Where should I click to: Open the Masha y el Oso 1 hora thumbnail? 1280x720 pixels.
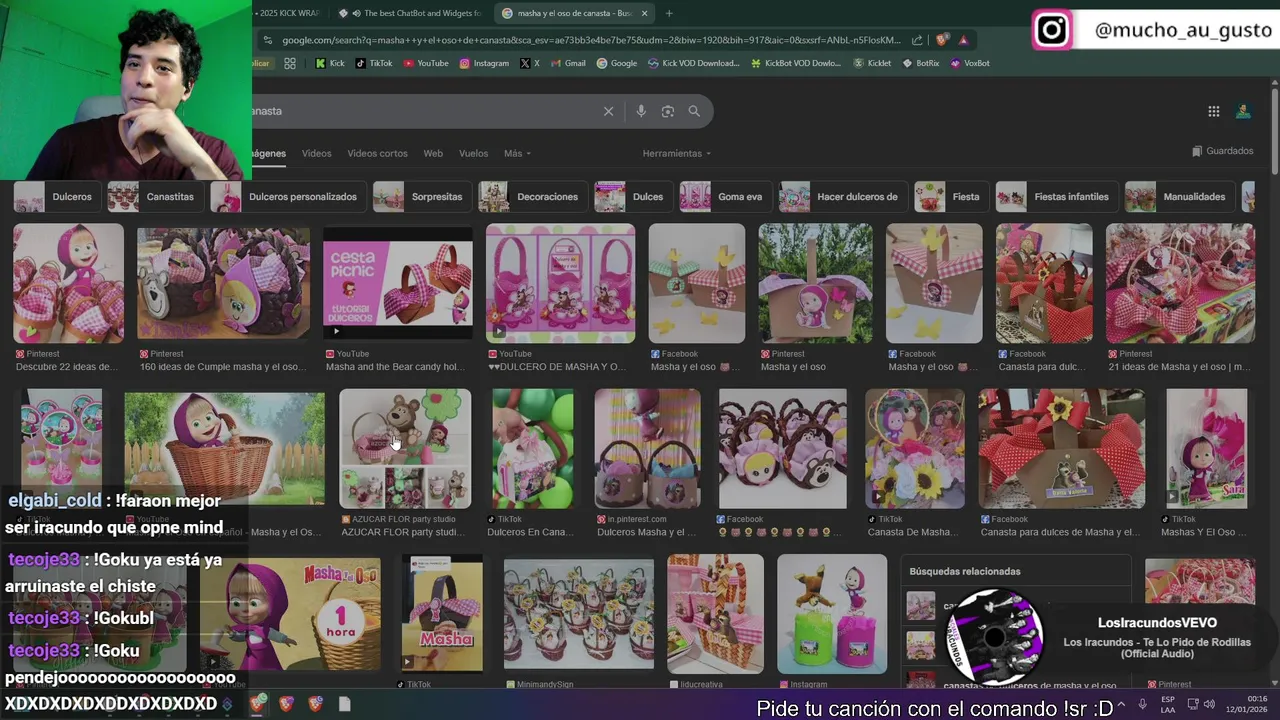290,613
